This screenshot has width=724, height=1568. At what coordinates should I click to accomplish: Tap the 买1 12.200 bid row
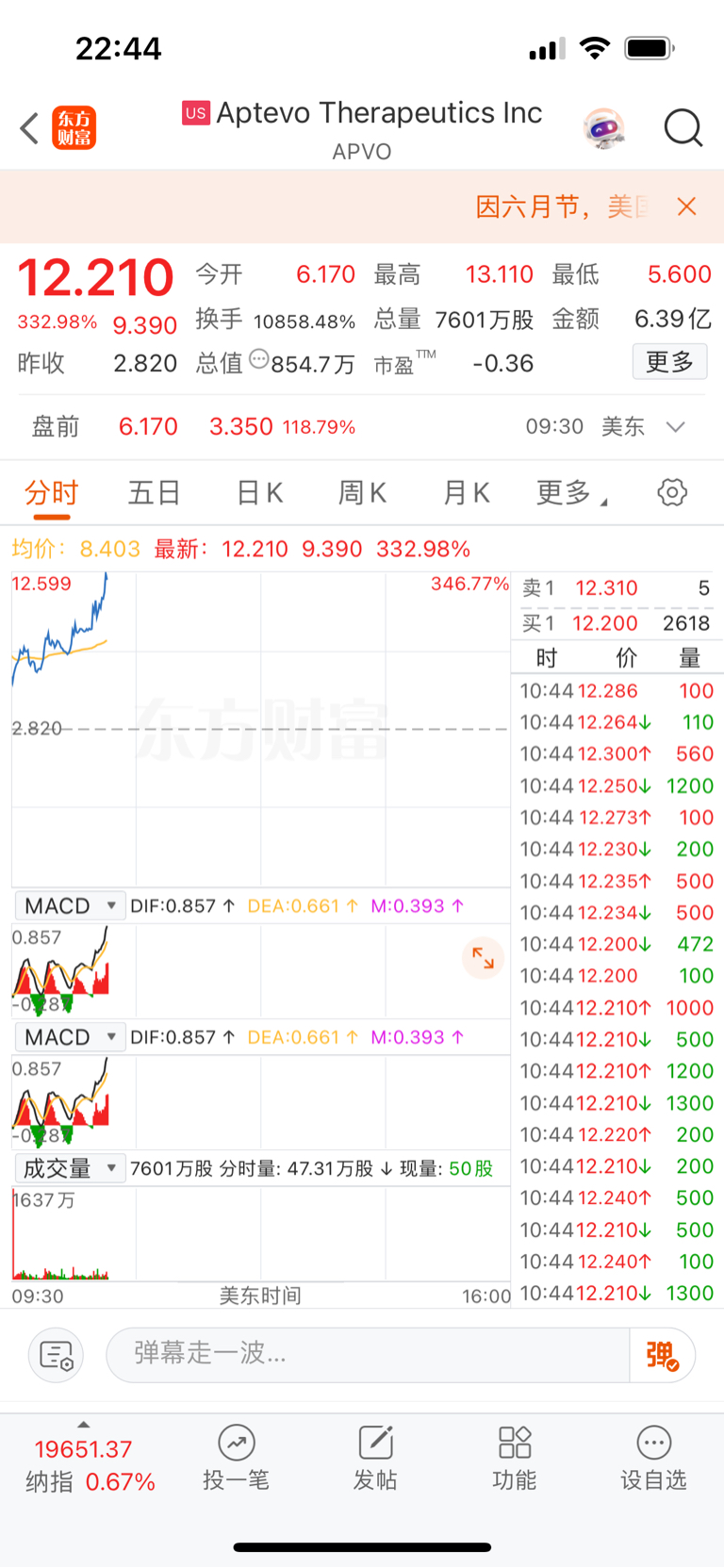617,623
